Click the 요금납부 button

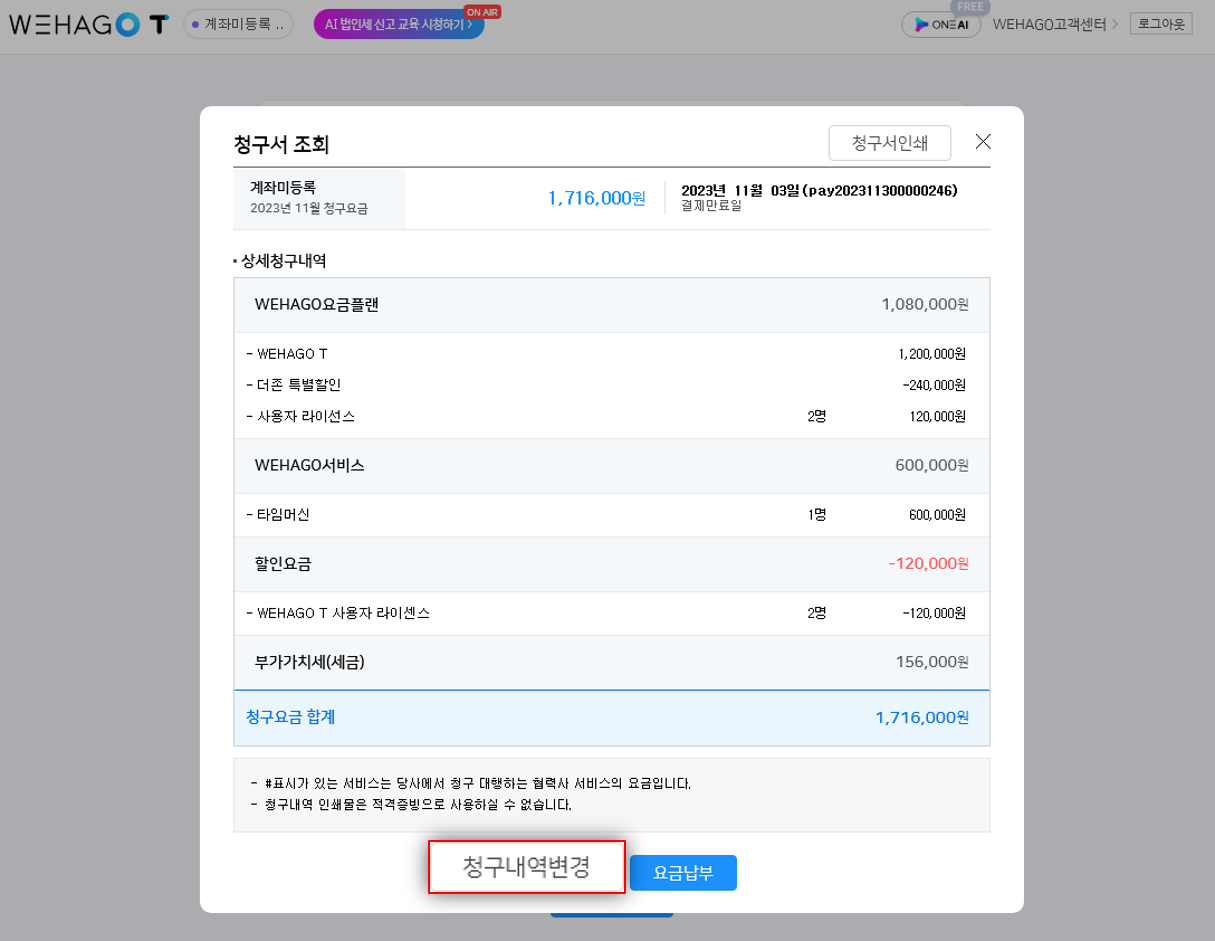point(683,872)
